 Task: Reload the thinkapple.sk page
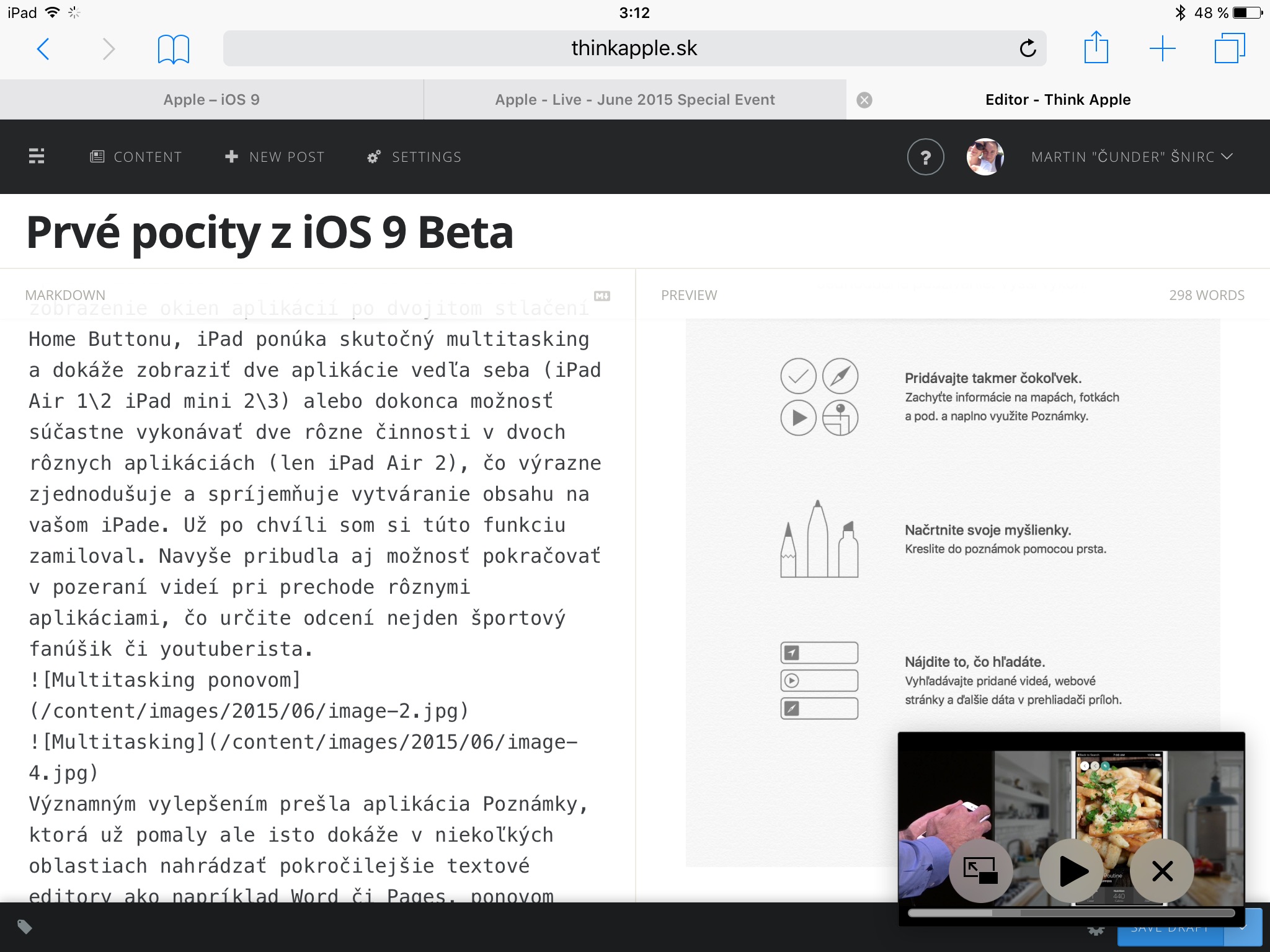click(1028, 48)
